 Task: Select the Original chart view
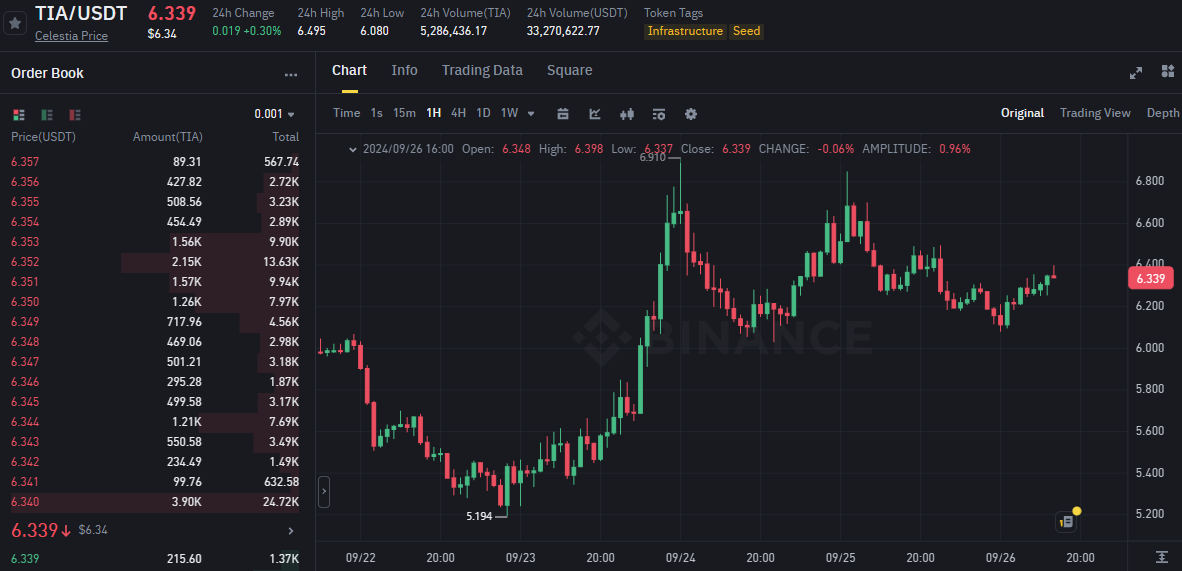point(1022,113)
